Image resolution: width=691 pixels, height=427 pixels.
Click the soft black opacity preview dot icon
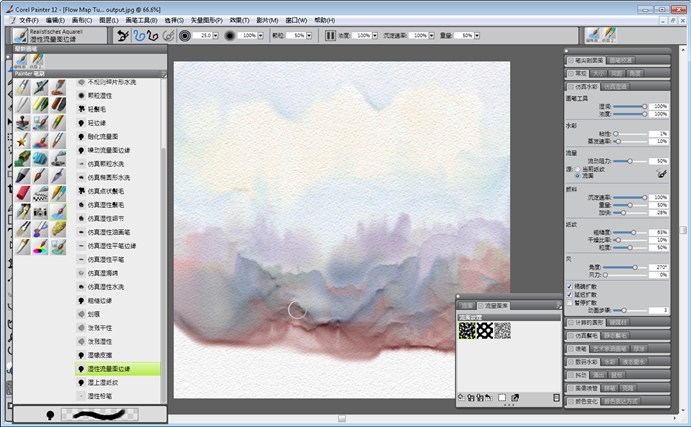[229, 35]
